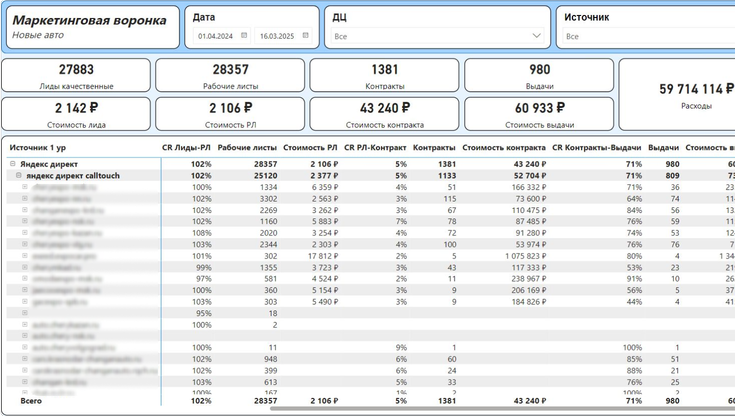This screenshot has height=416, width=735.
Task: Sort by the Стоимость контракта column header
Action: pos(504,148)
